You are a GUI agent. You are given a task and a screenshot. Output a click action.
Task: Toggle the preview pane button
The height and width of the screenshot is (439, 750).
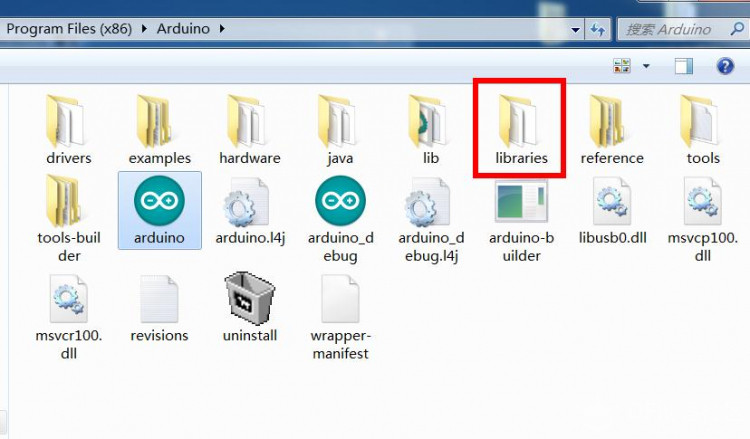point(684,66)
